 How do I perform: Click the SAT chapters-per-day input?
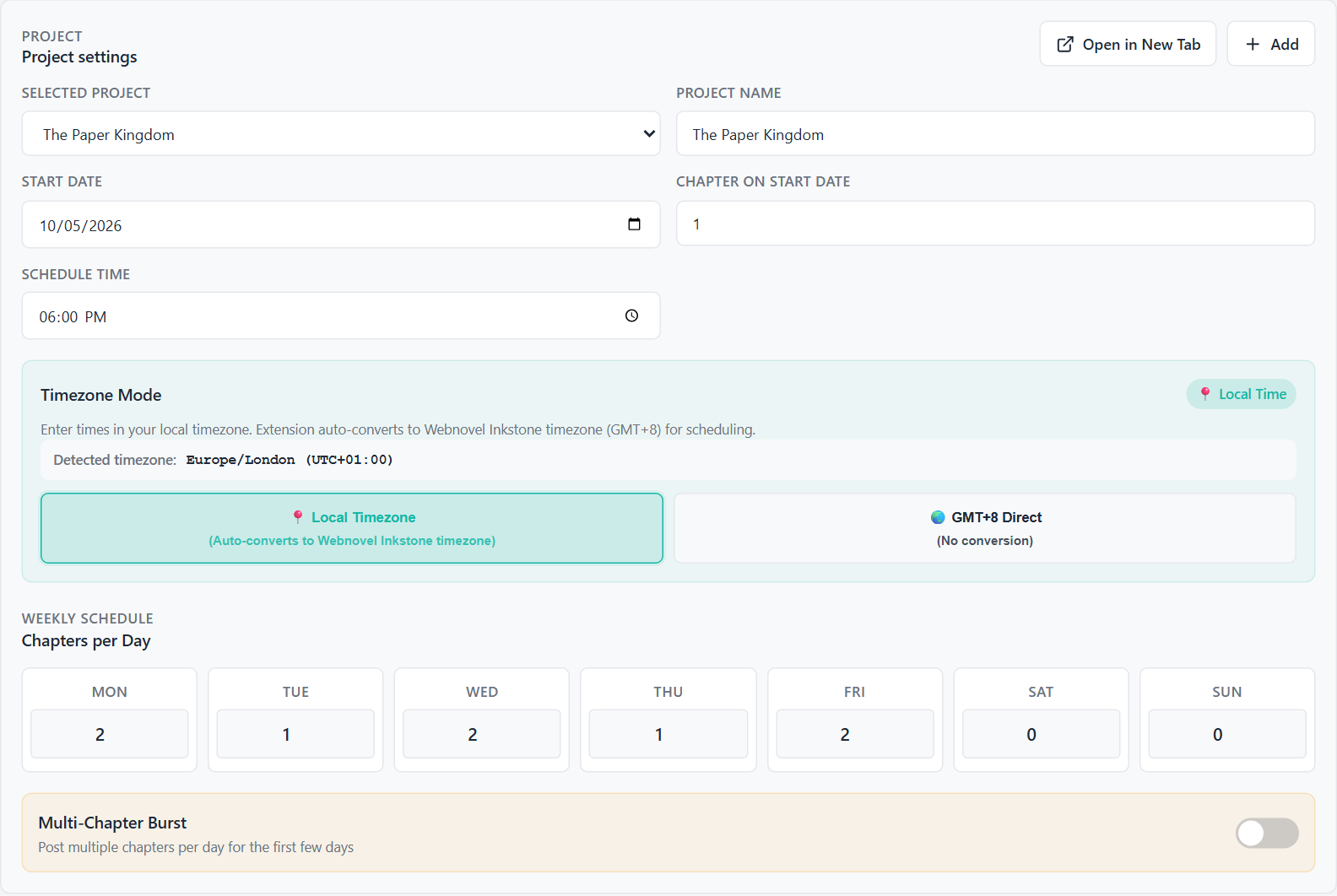(x=1041, y=734)
